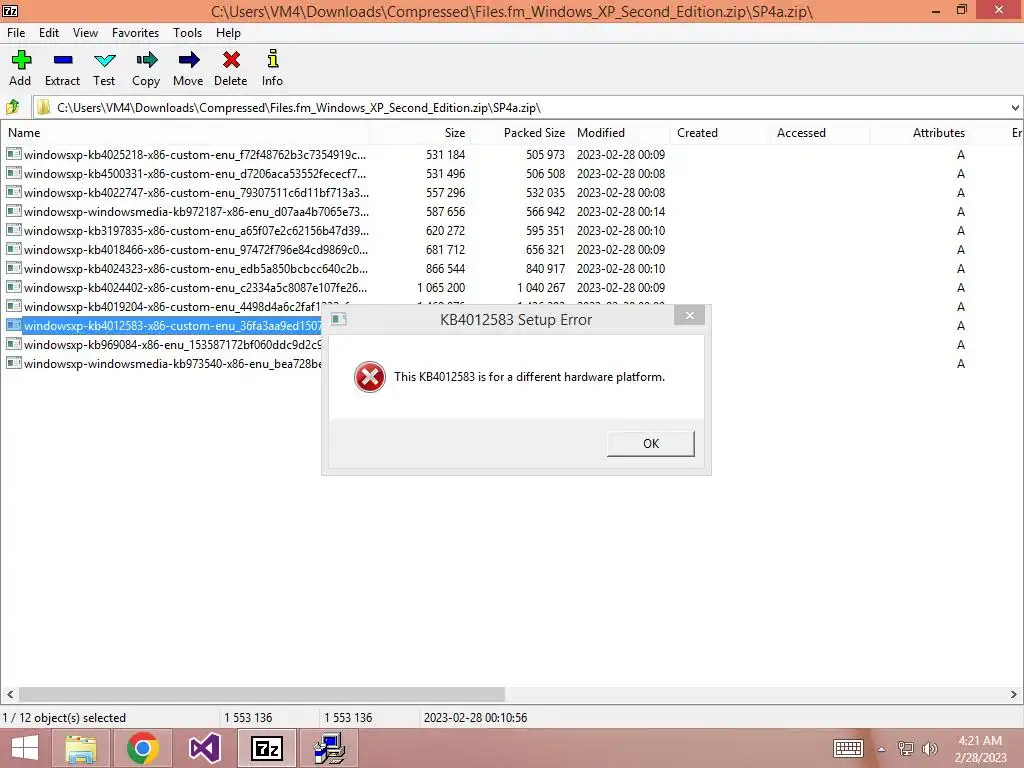Open the Edit menu
This screenshot has width=1024, height=768.
click(49, 33)
